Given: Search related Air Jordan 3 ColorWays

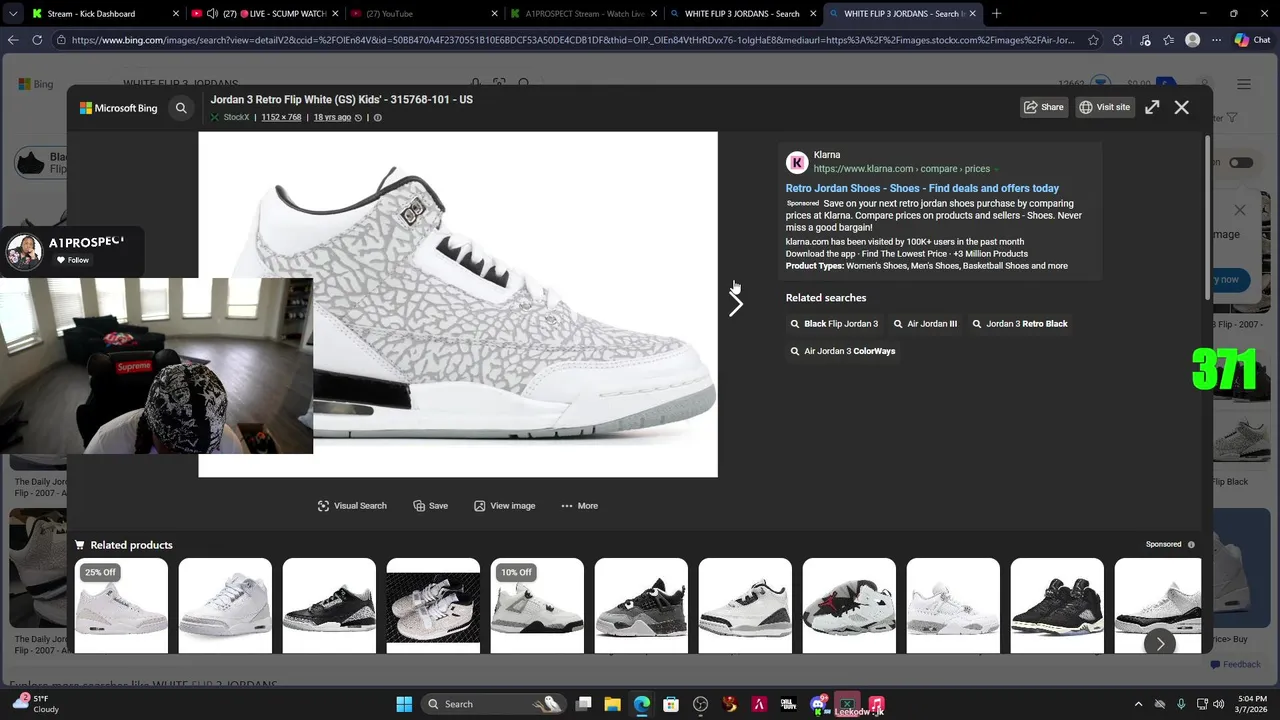Looking at the screenshot, I should pyautogui.click(x=843, y=351).
